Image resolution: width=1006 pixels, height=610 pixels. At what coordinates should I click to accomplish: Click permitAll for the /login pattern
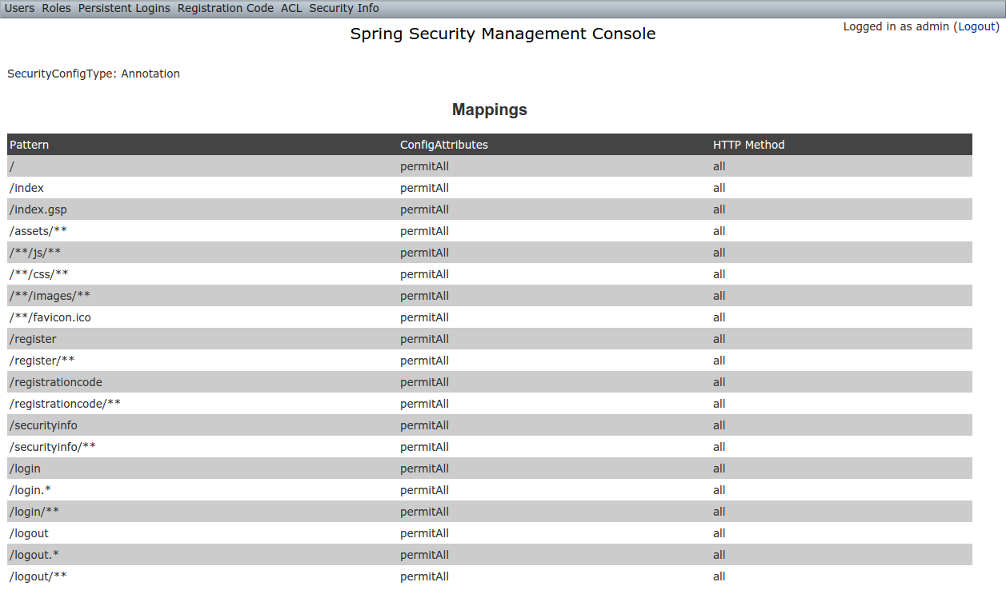click(424, 468)
